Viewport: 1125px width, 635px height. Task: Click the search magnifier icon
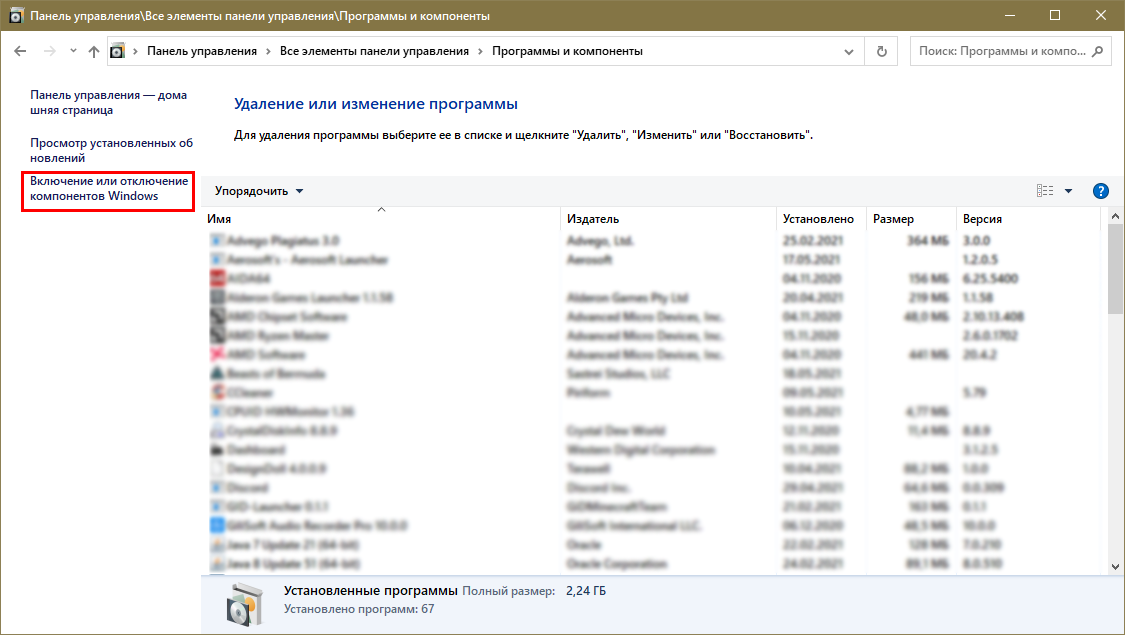click(1097, 51)
